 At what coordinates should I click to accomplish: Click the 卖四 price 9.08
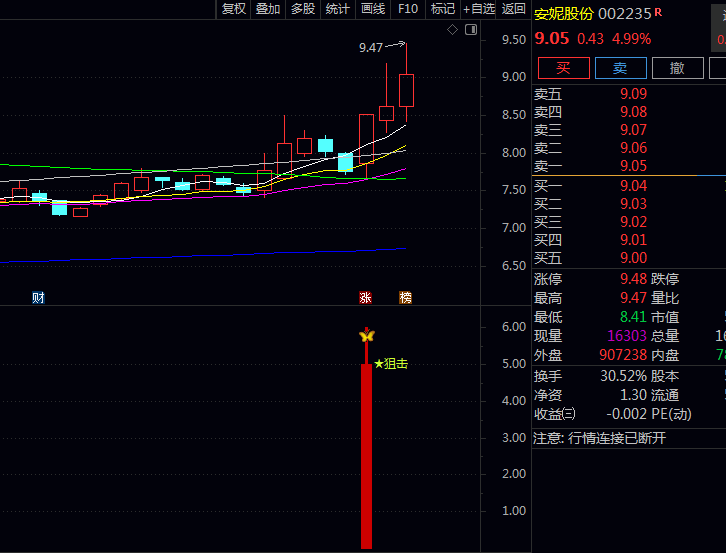(x=633, y=112)
